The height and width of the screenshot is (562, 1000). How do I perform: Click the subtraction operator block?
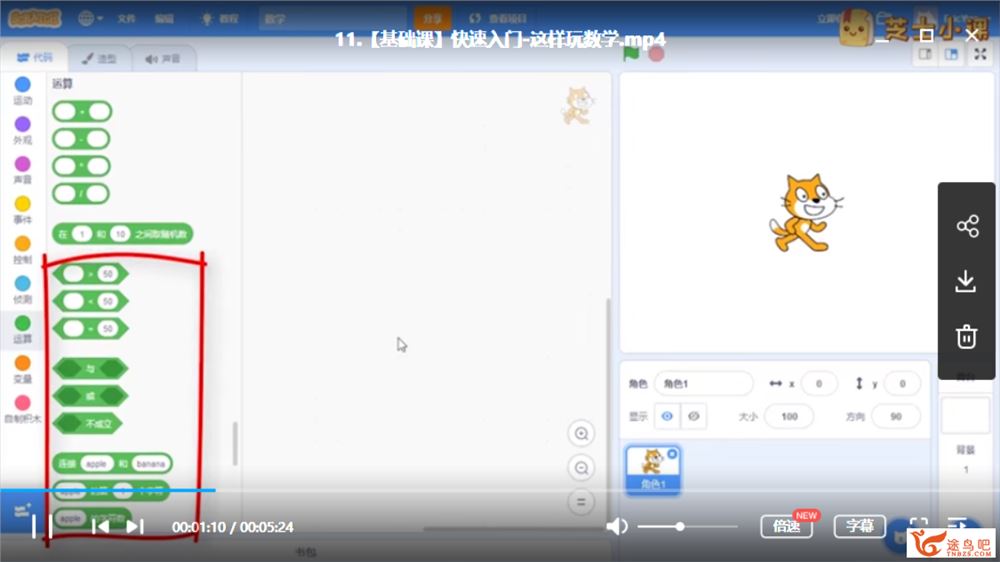(82, 139)
